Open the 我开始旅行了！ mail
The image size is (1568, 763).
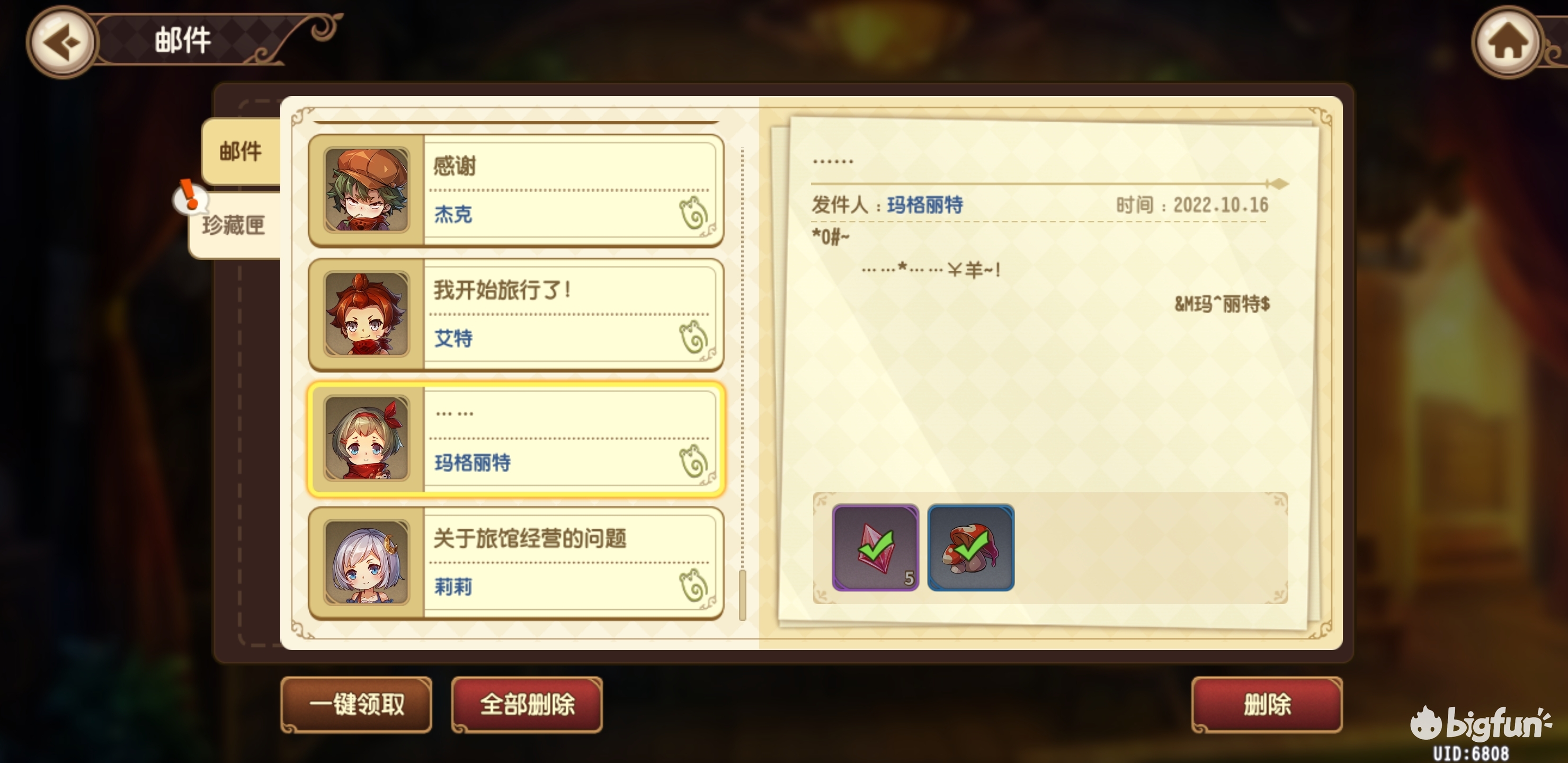click(x=516, y=315)
